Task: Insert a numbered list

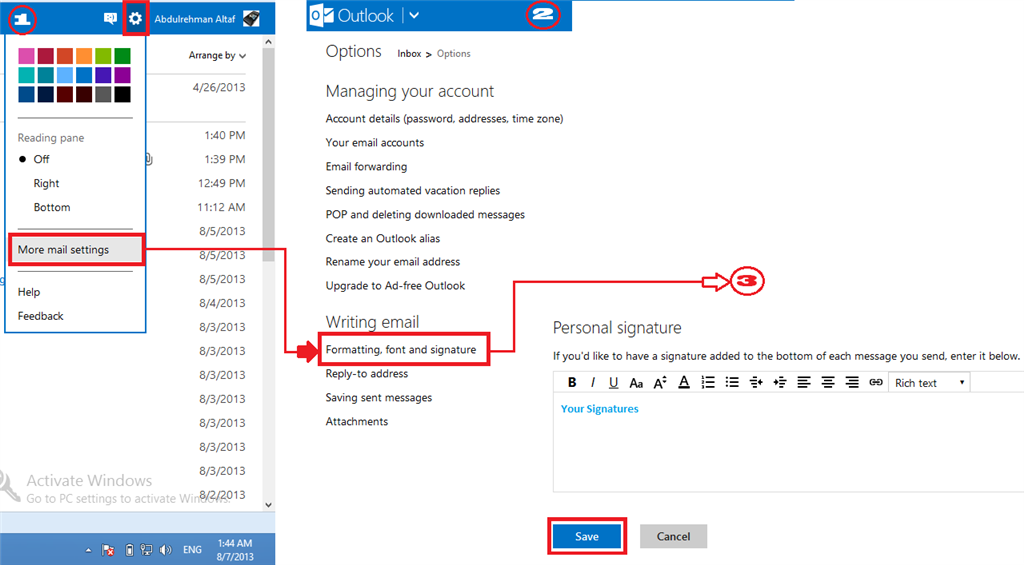Action: (708, 383)
